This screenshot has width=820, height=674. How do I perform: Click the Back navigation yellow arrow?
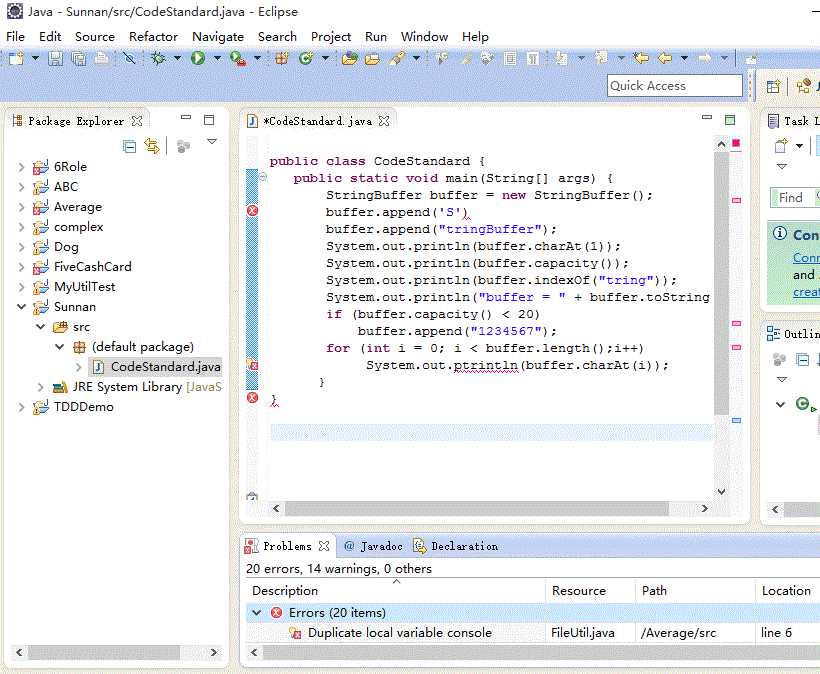pyautogui.click(x=665, y=58)
